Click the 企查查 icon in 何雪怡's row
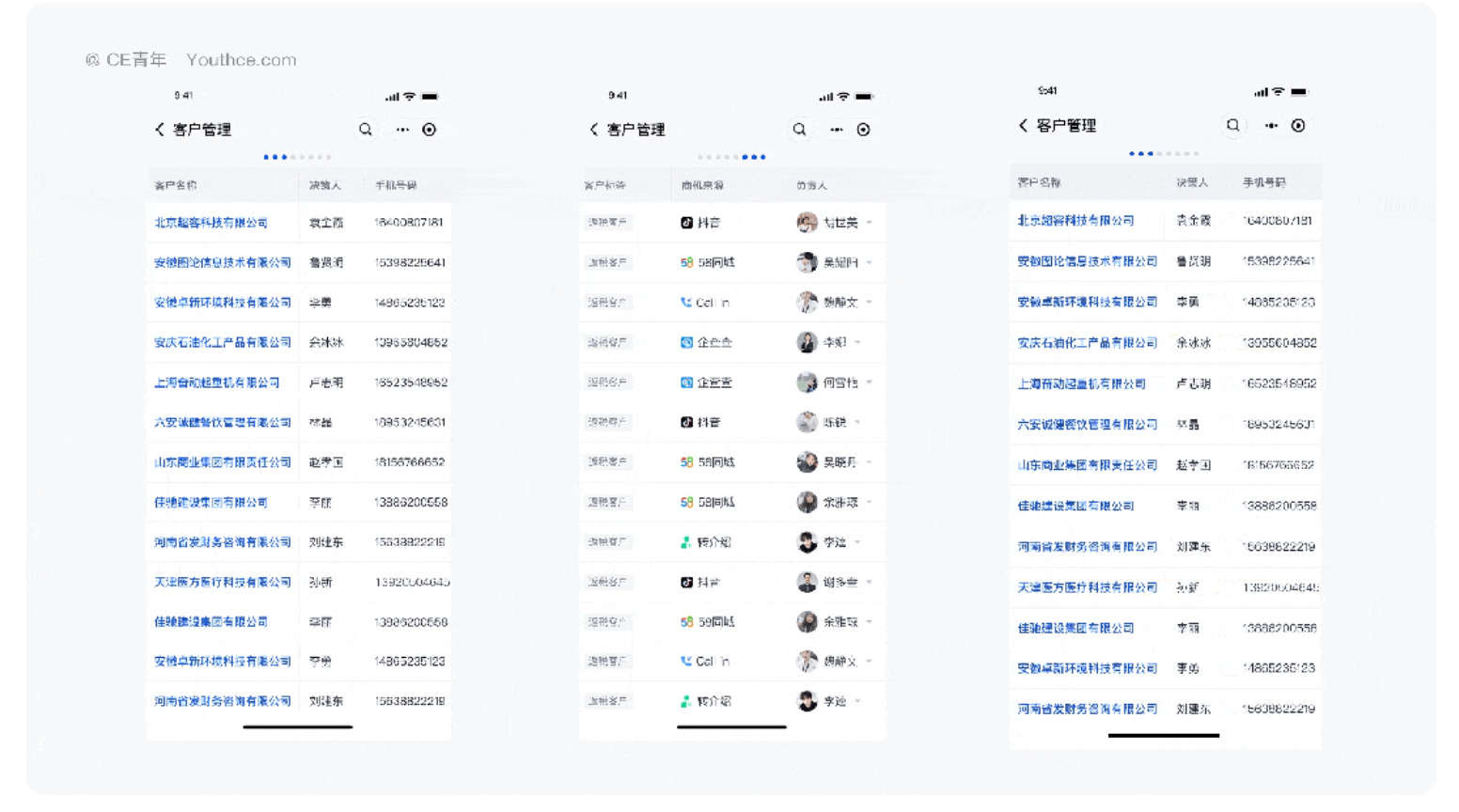Viewport: 1459px width, 812px height. [686, 383]
